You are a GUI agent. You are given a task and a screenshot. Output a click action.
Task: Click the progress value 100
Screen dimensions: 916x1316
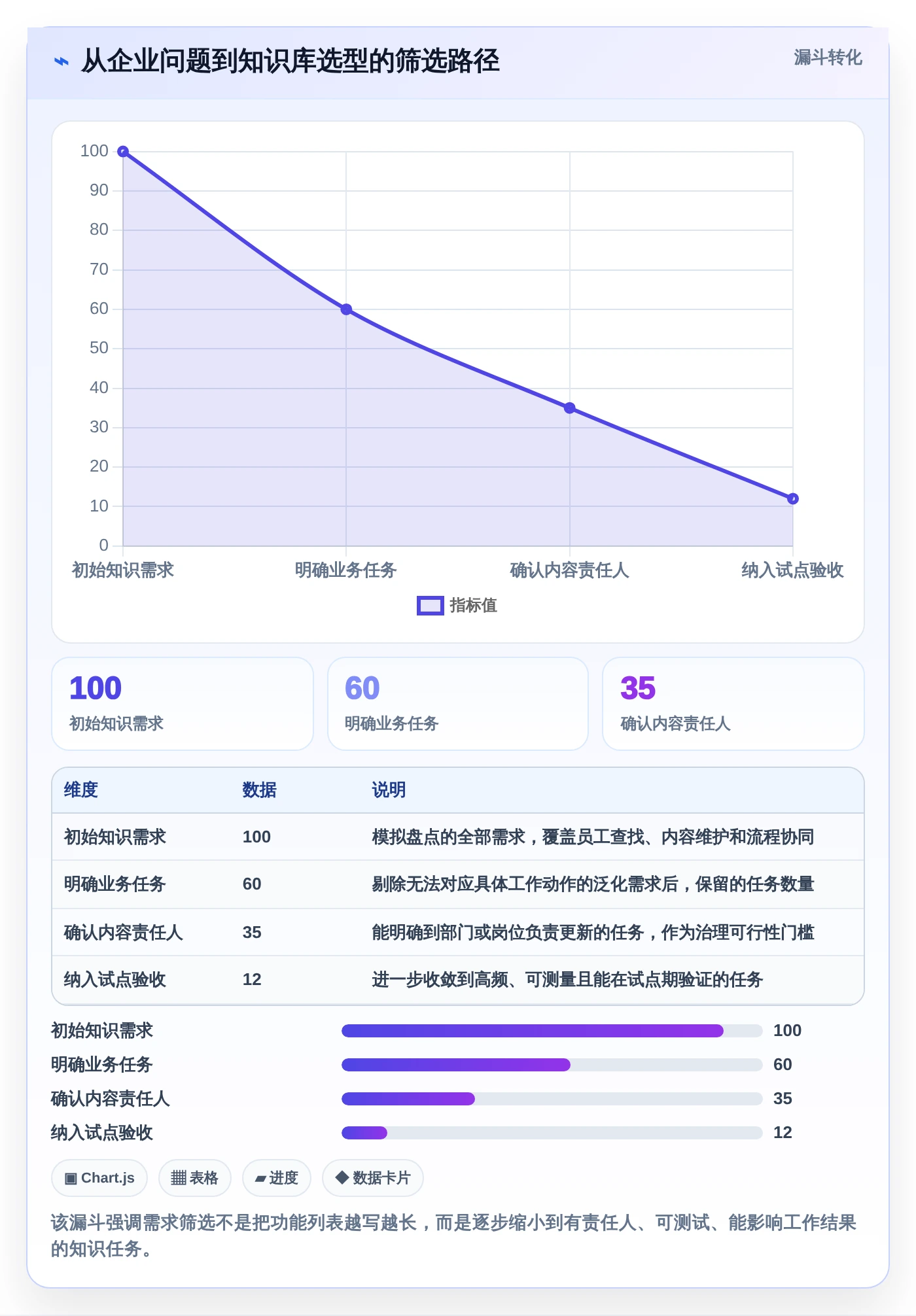pos(787,1031)
